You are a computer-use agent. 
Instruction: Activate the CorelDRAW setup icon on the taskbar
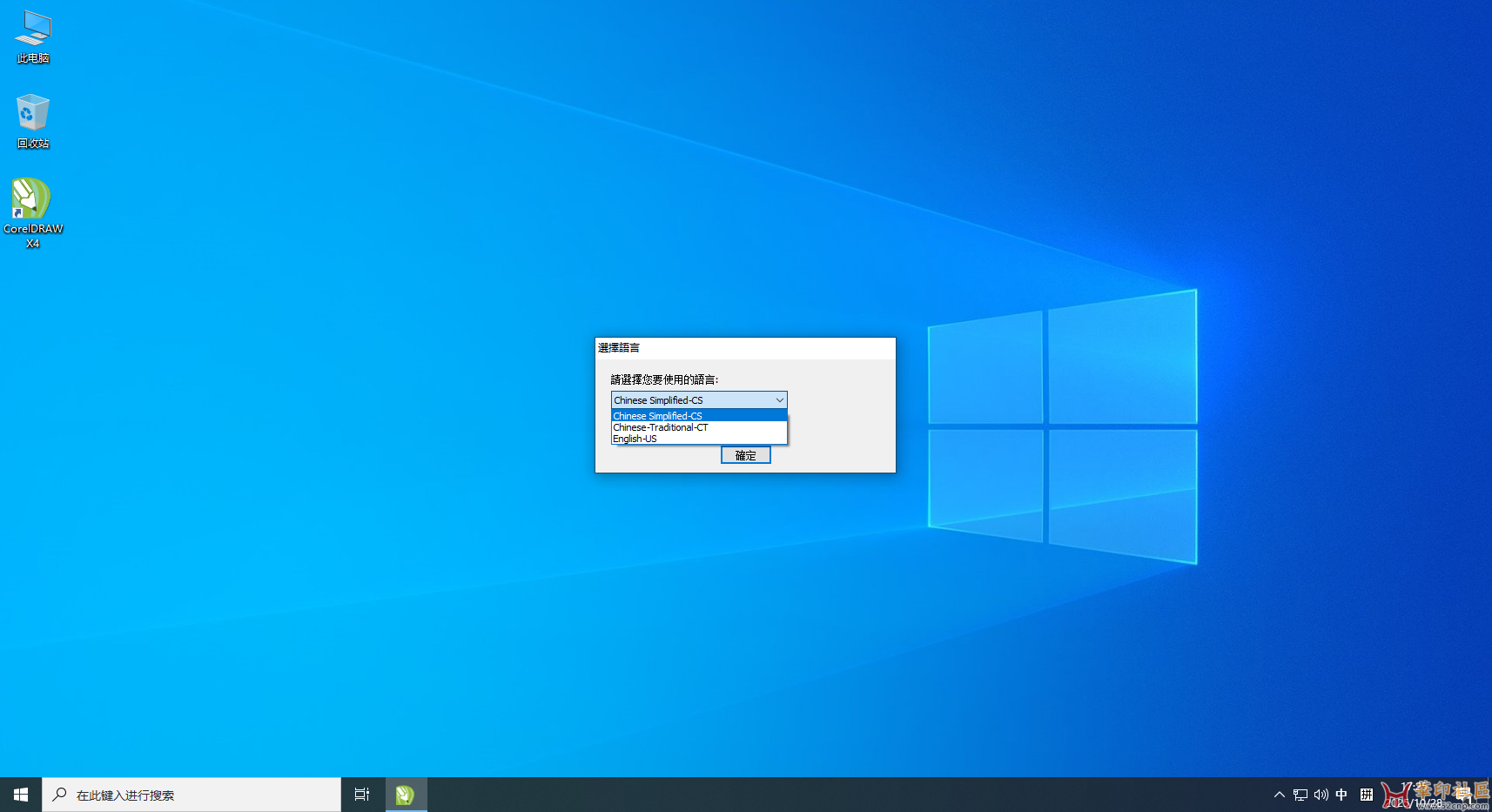[406, 794]
